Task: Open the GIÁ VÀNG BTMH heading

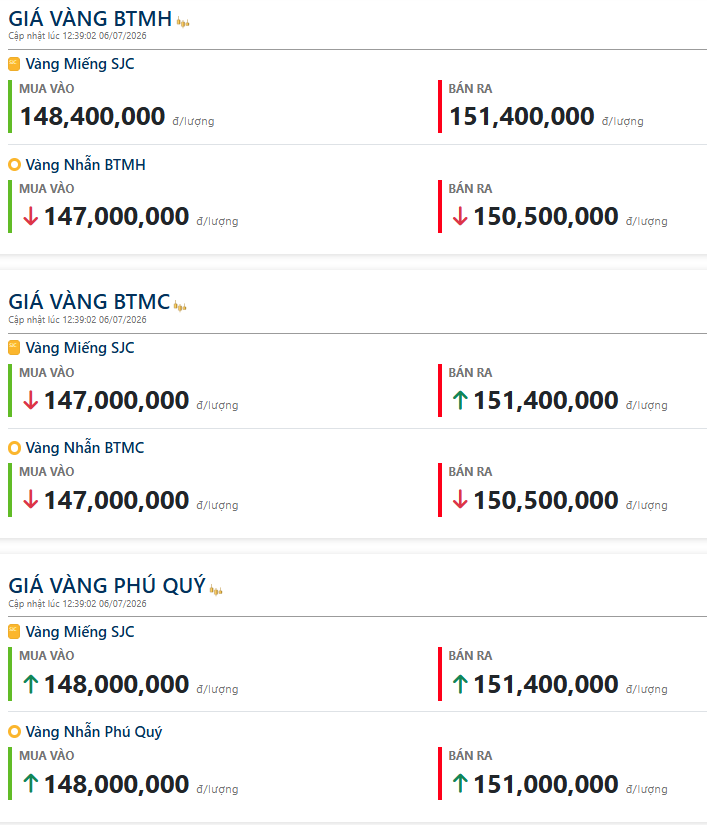Action: coord(90,19)
